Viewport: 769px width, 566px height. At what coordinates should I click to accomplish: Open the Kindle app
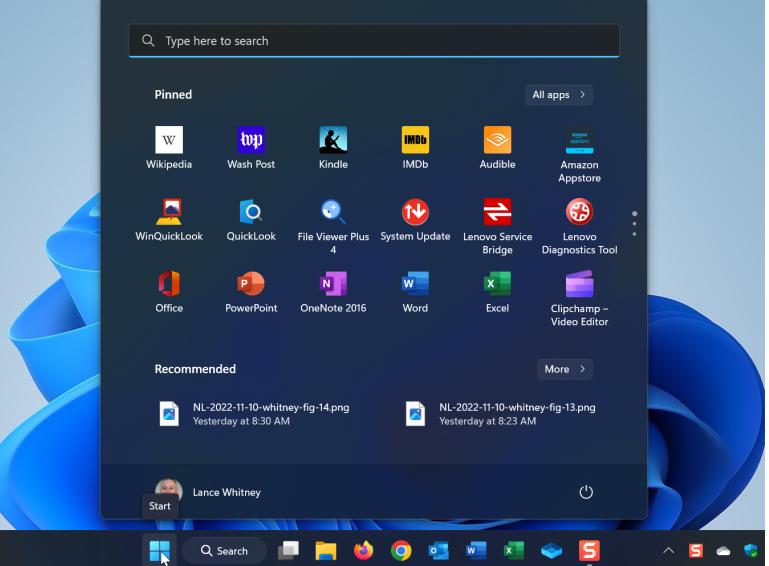pyautogui.click(x=333, y=147)
